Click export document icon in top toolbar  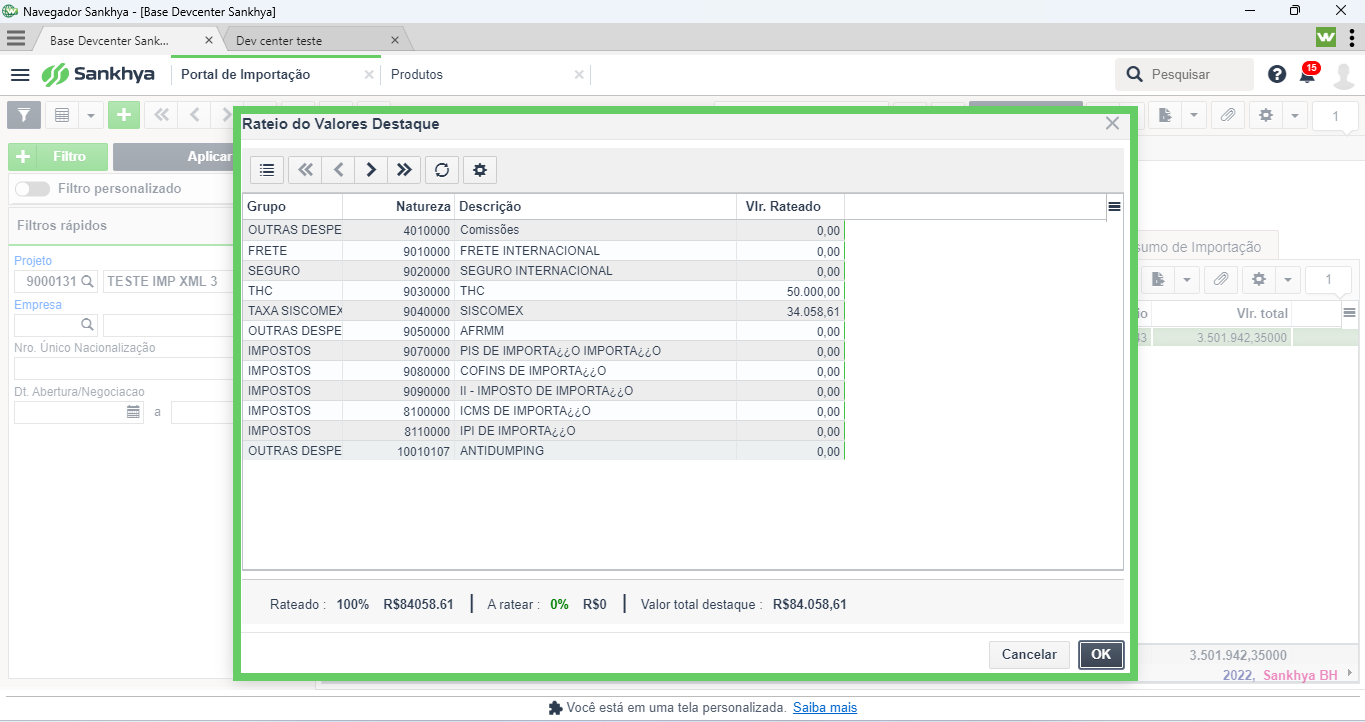click(x=1165, y=115)
